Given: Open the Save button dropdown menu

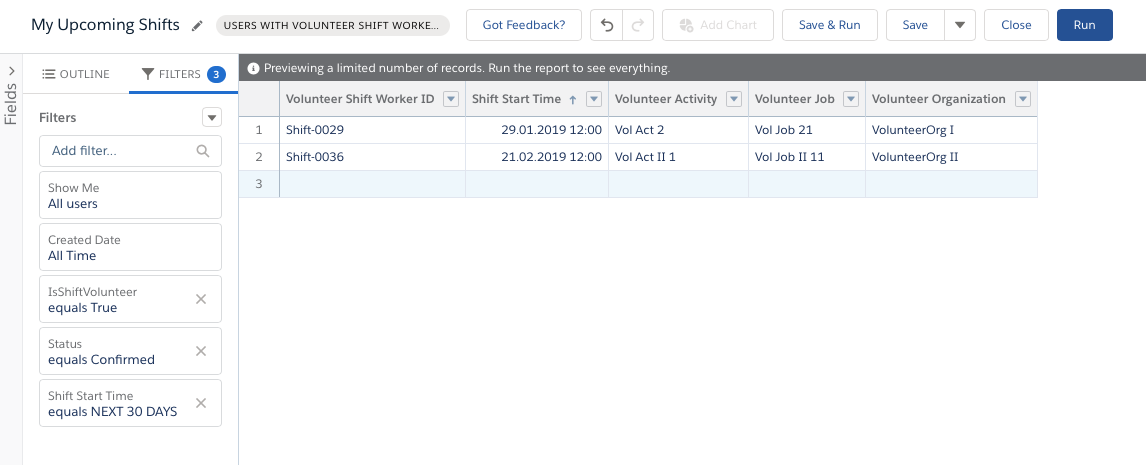Looking at the screenshot, I should [959, 25].
